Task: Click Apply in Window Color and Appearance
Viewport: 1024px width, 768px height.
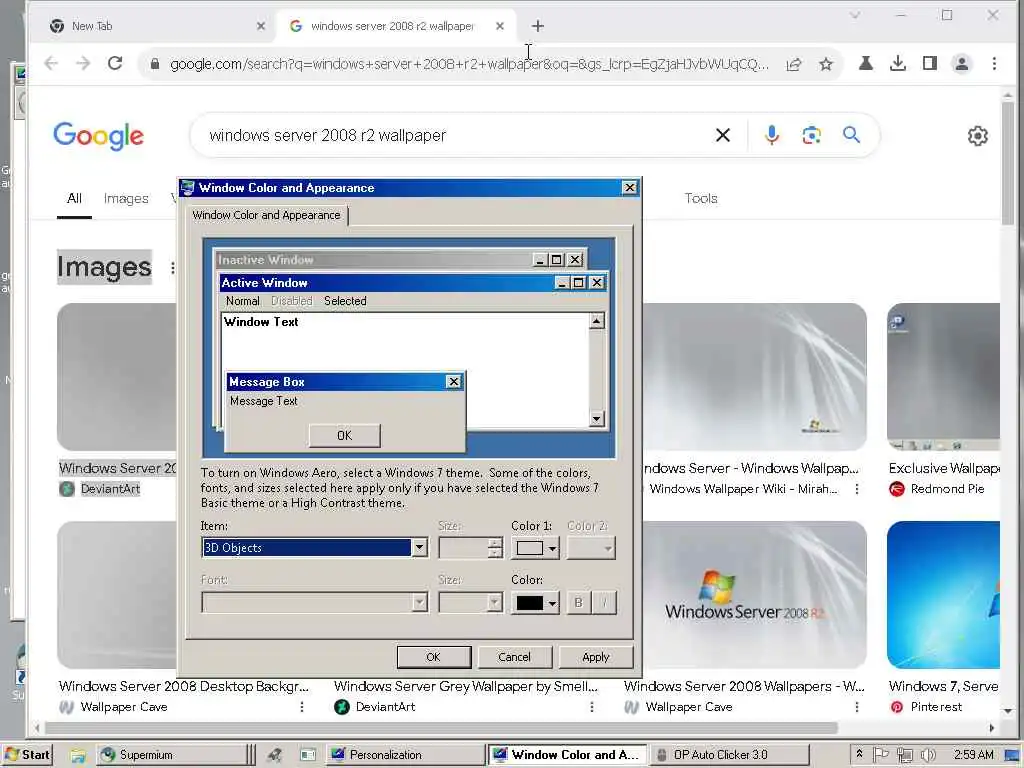Action: point(596,657)
